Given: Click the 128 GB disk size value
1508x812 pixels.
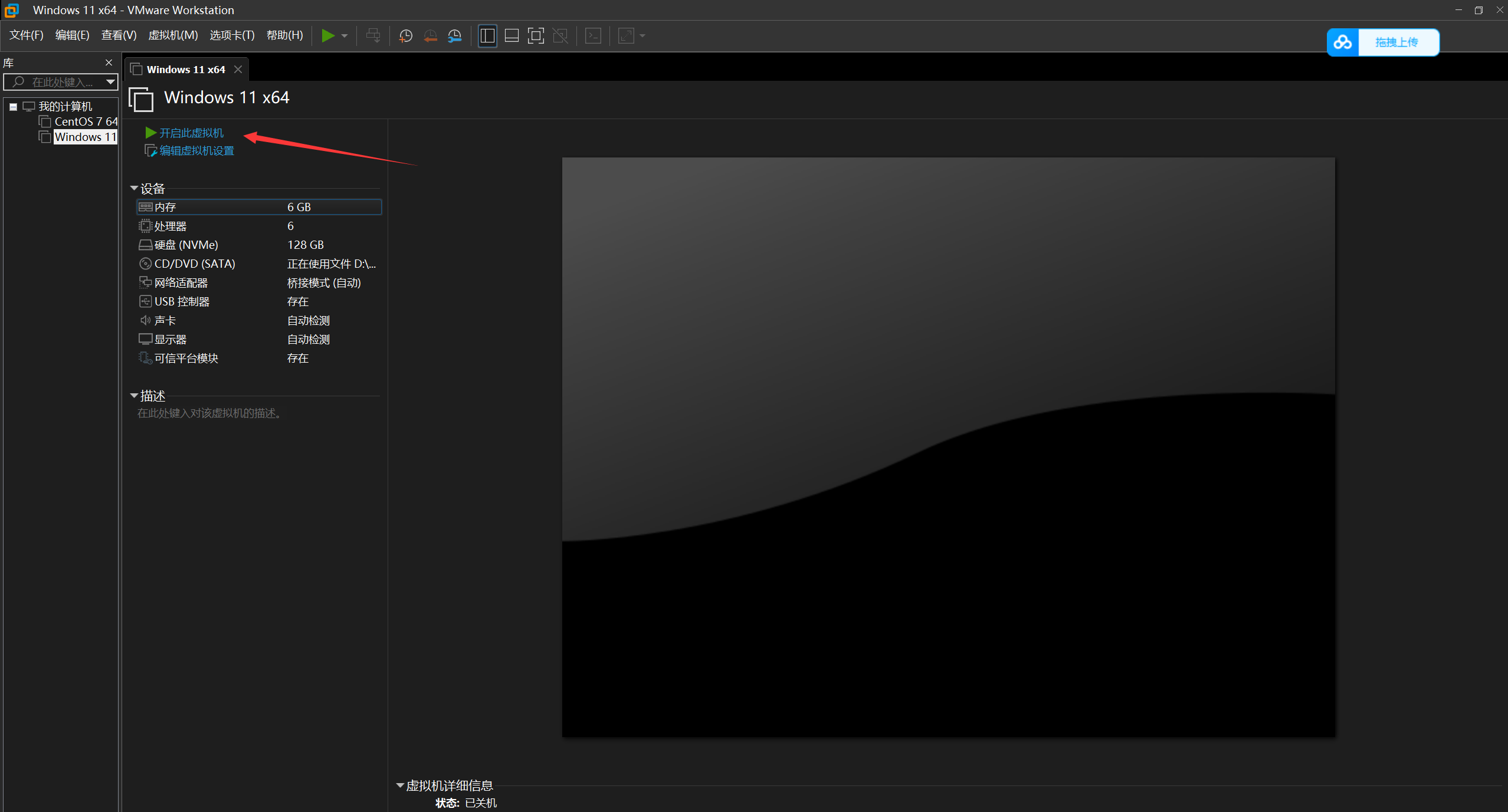Looking at the screenshot, I should (306, 245).
